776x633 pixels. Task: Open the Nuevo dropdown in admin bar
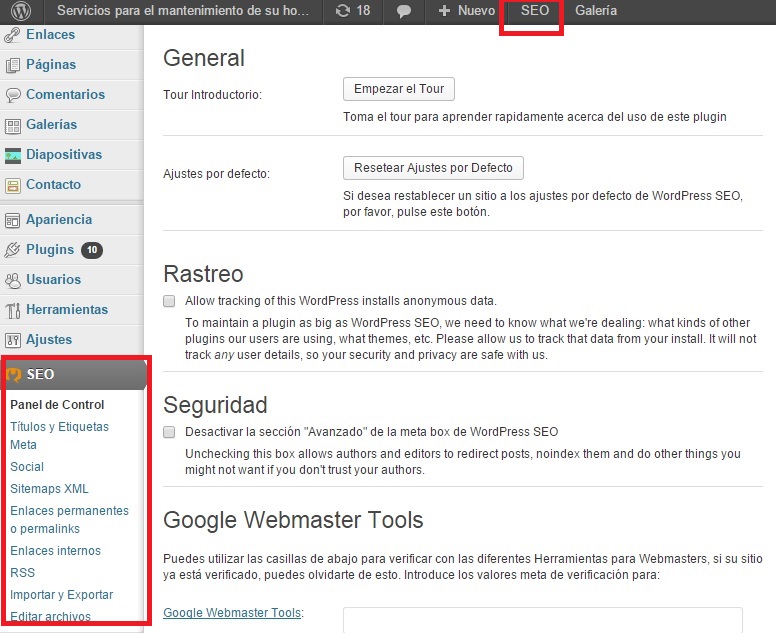466,11
